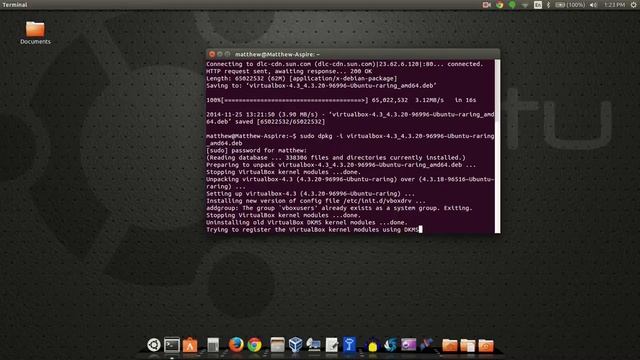Click the terminal vertical scrollbar
Screen dimensions: 640x360
497,146
